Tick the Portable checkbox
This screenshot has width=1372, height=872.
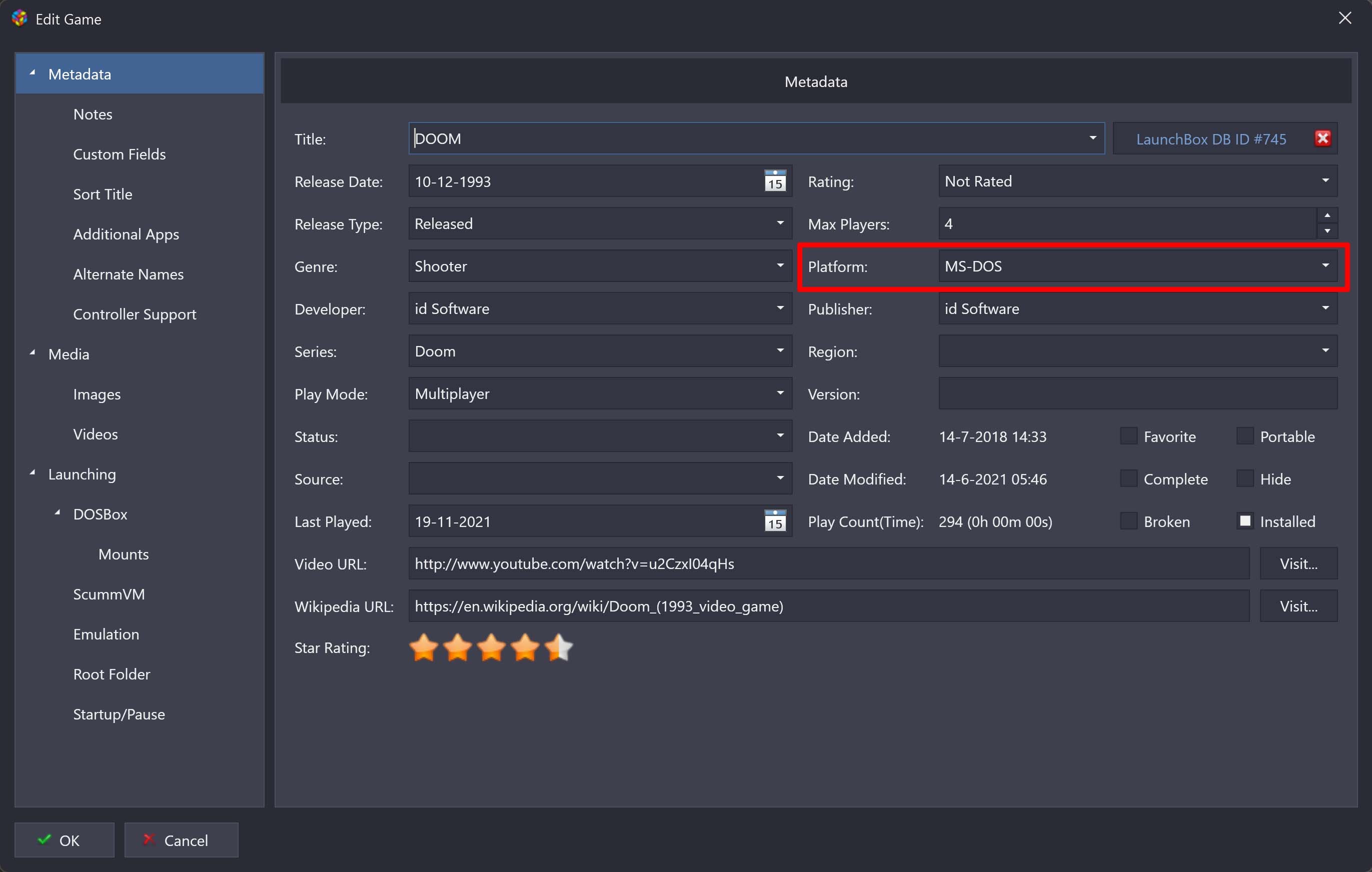(x=1245, y=436)
